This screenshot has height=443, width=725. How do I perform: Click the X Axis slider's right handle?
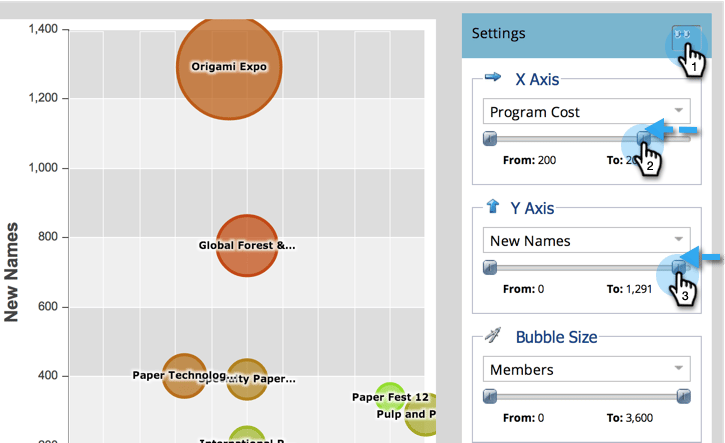tap(643, 138)
